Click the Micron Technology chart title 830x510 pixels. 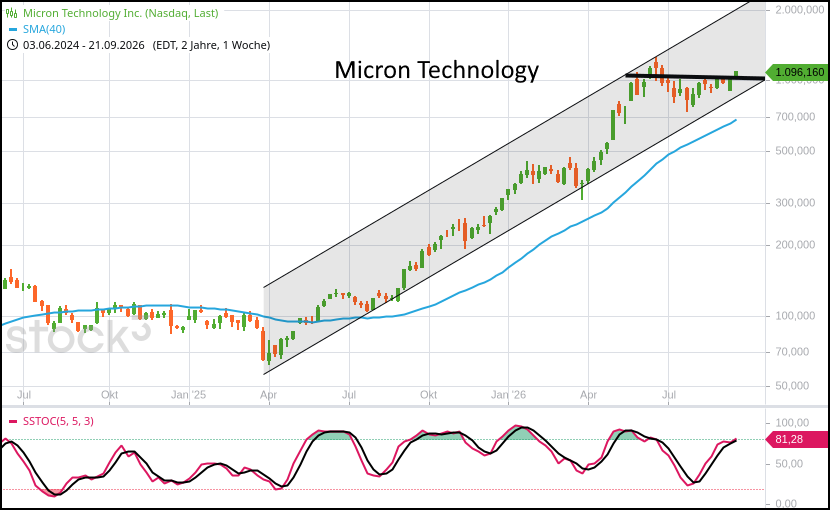(x=437, y=70)
